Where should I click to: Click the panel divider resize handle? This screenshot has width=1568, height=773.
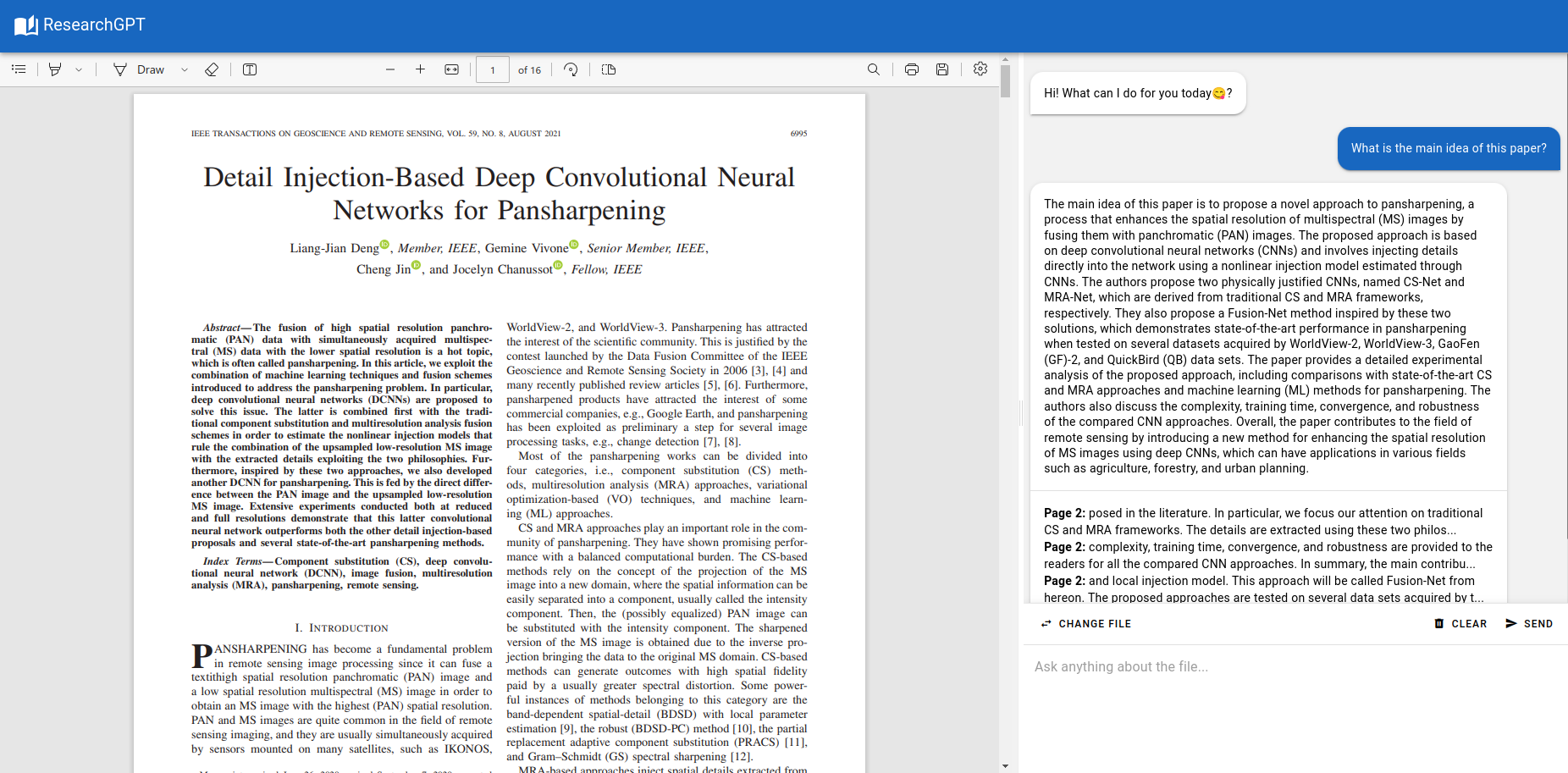click(x=1020, y=413)
